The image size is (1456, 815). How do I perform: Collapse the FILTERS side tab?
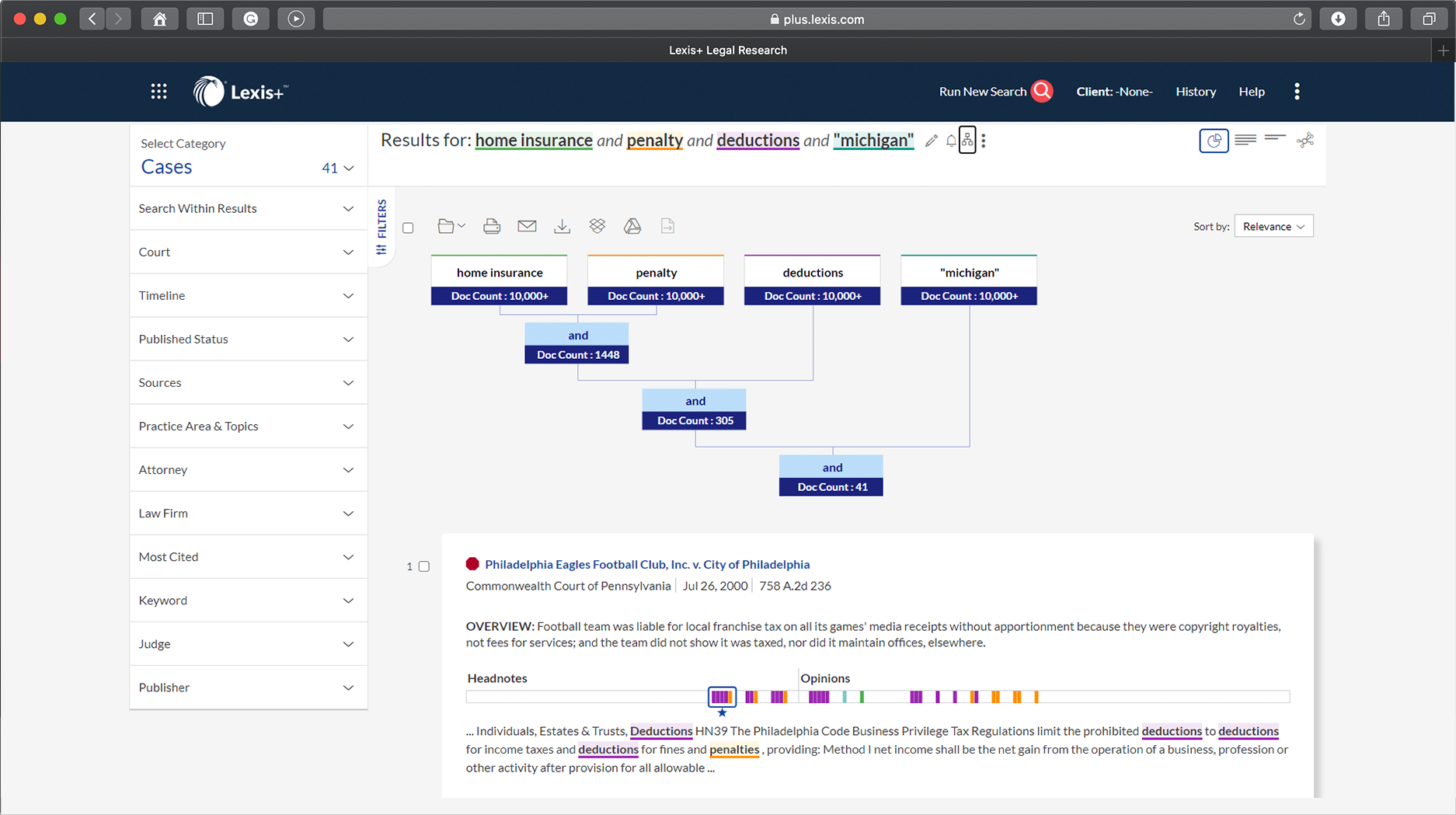click(381, 226)
